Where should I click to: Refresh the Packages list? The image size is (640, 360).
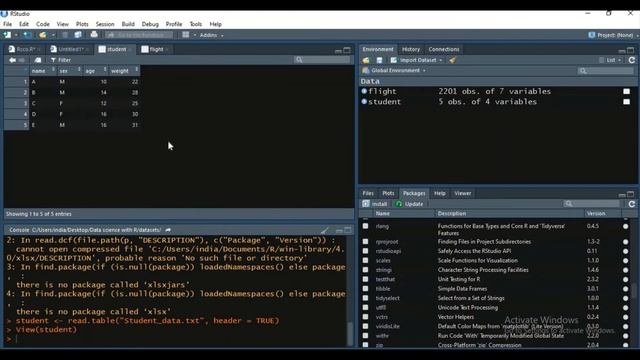(x=632, y=204)
